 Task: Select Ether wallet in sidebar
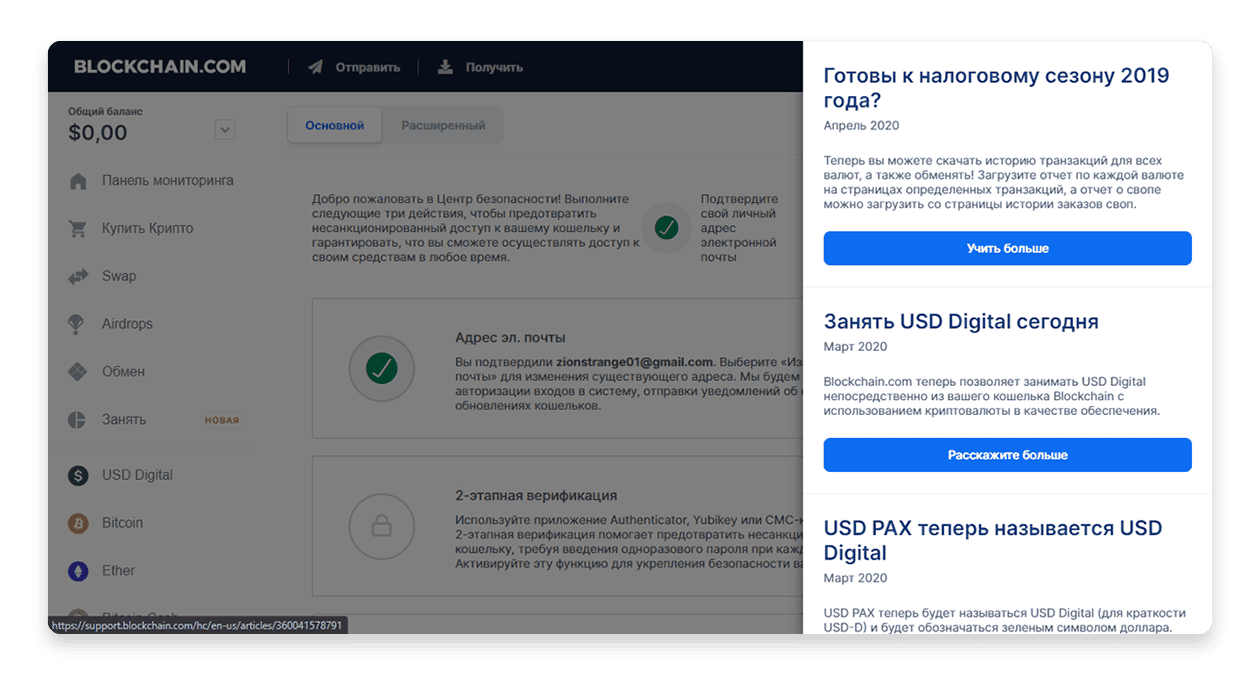point(118,571)
